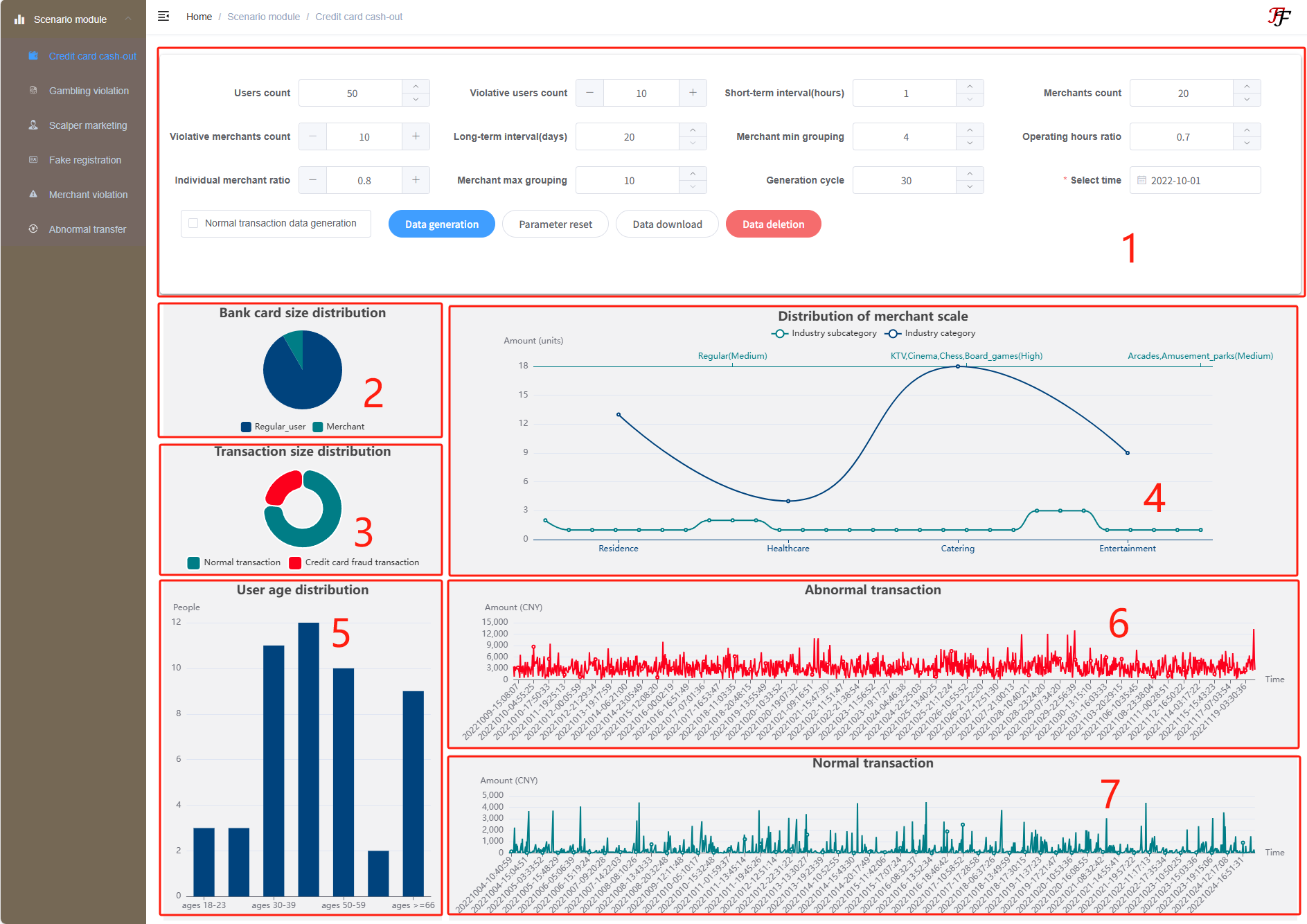
Task: Open Credit card cash-out menu item
Action: tap(92, 56)
